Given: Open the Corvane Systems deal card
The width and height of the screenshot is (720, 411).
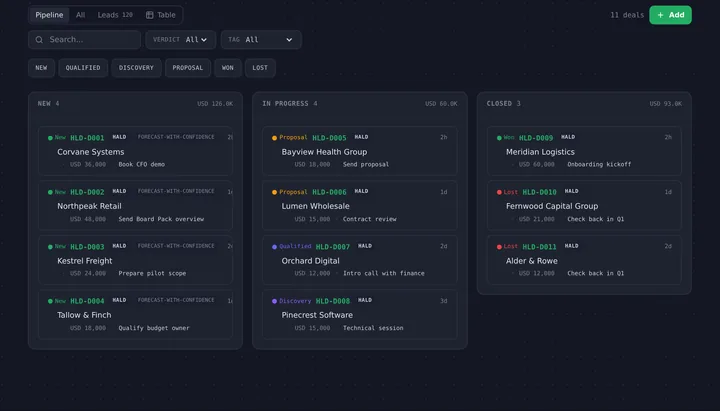Looking at the screenshot, I should pos(135,151).
